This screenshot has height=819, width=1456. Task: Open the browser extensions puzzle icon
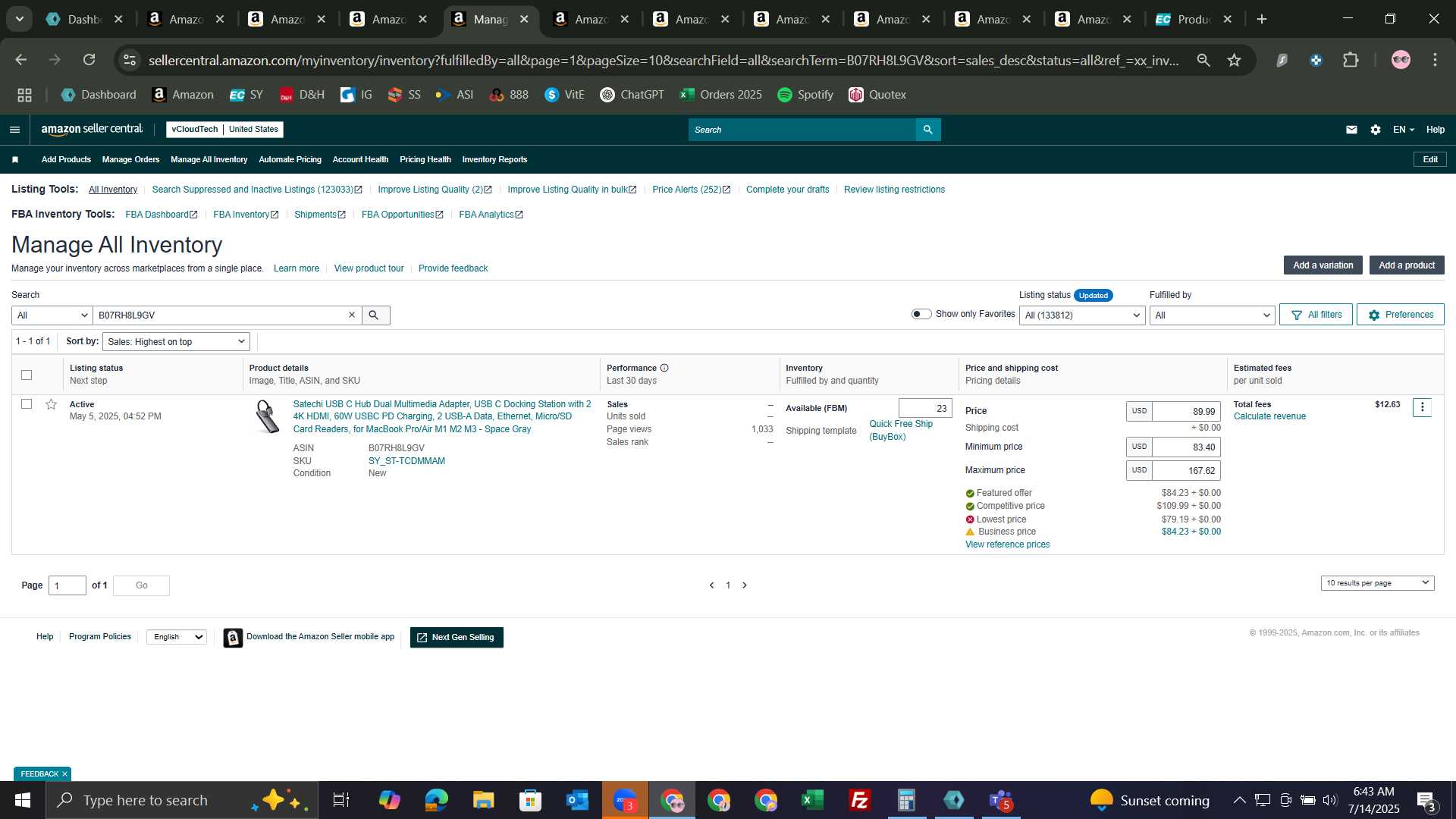1351,60
